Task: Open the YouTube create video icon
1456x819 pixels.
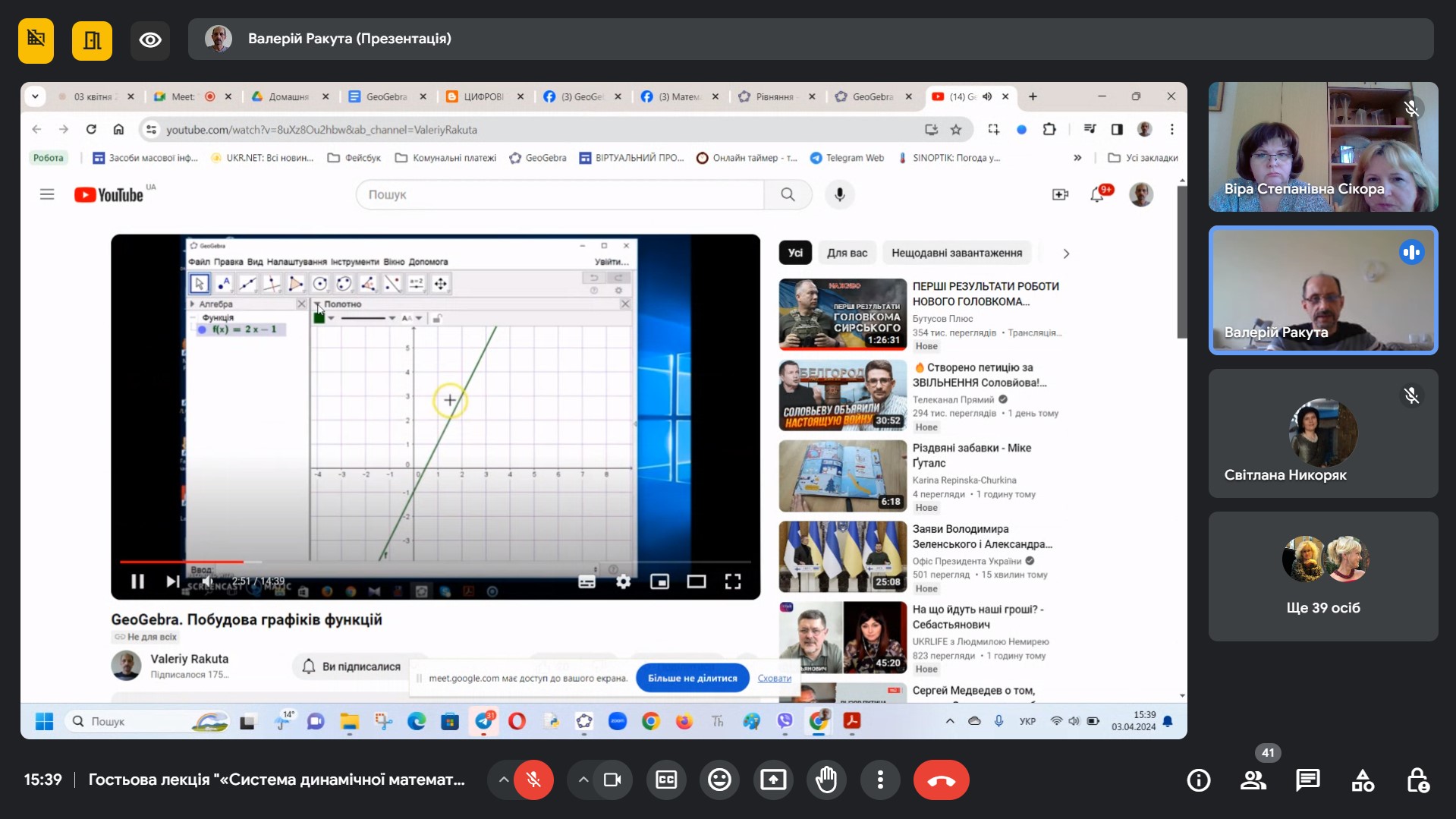Action: coord(1060,194)
